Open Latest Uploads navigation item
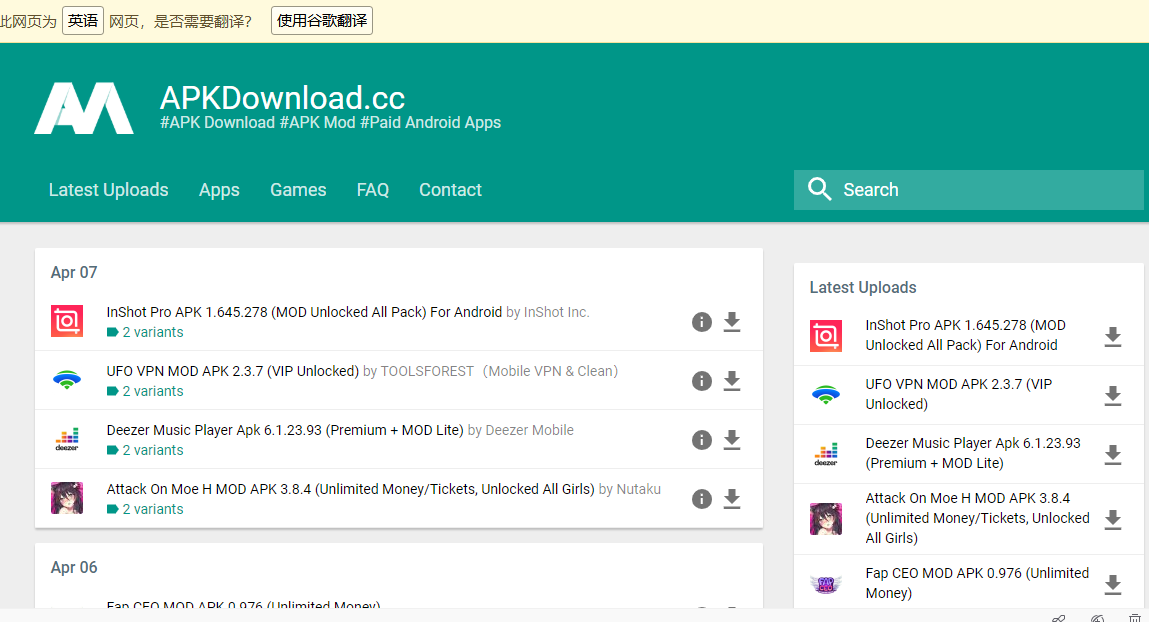Image resolution: width=1149 pixels, height=622 pixels. [108, 190]
